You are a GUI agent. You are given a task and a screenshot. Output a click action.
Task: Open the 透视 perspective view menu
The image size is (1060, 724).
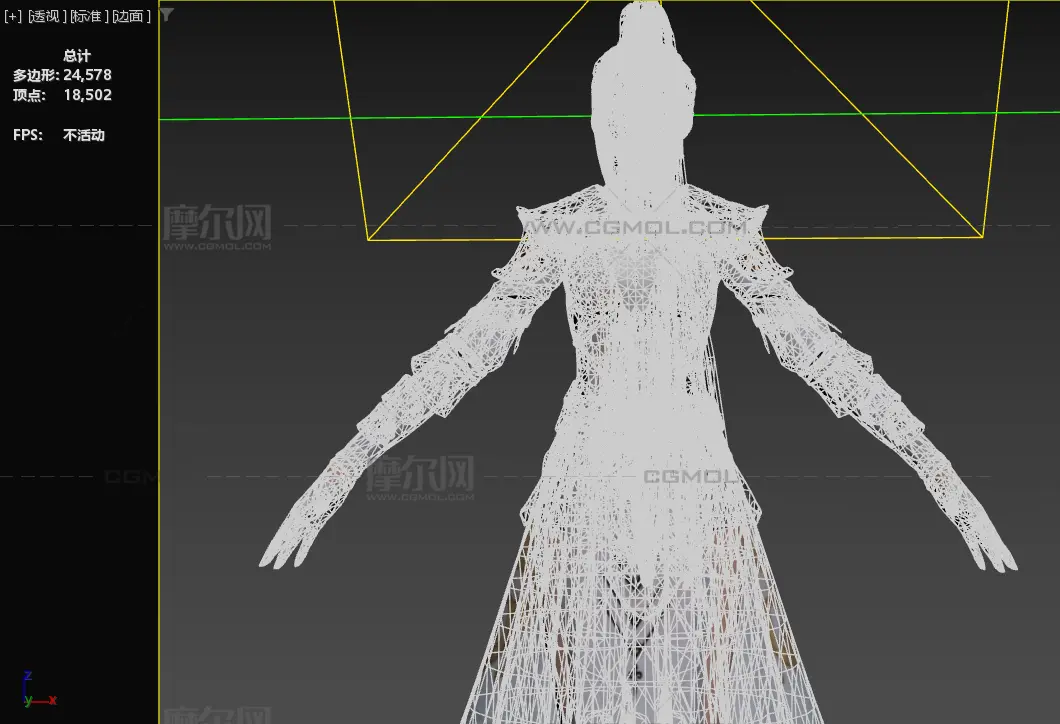[47, 16]
